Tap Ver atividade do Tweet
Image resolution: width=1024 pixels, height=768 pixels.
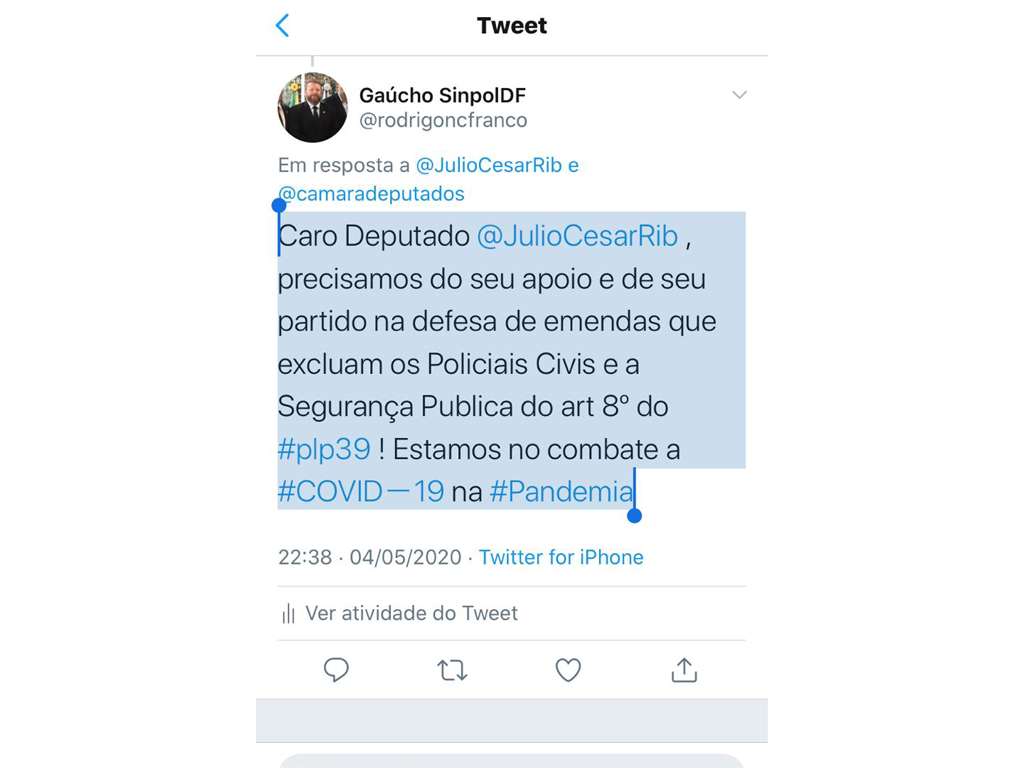click(x=411, y=613)
